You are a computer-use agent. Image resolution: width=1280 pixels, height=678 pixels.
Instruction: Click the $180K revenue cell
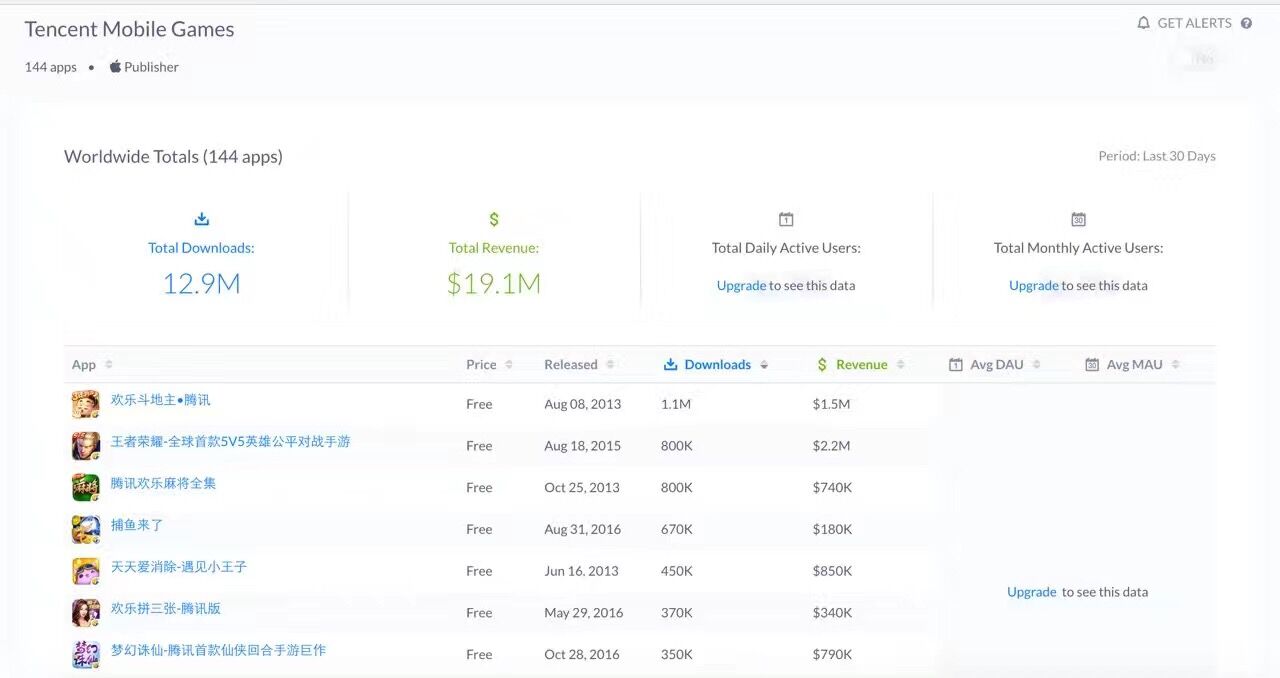[832, 529]
